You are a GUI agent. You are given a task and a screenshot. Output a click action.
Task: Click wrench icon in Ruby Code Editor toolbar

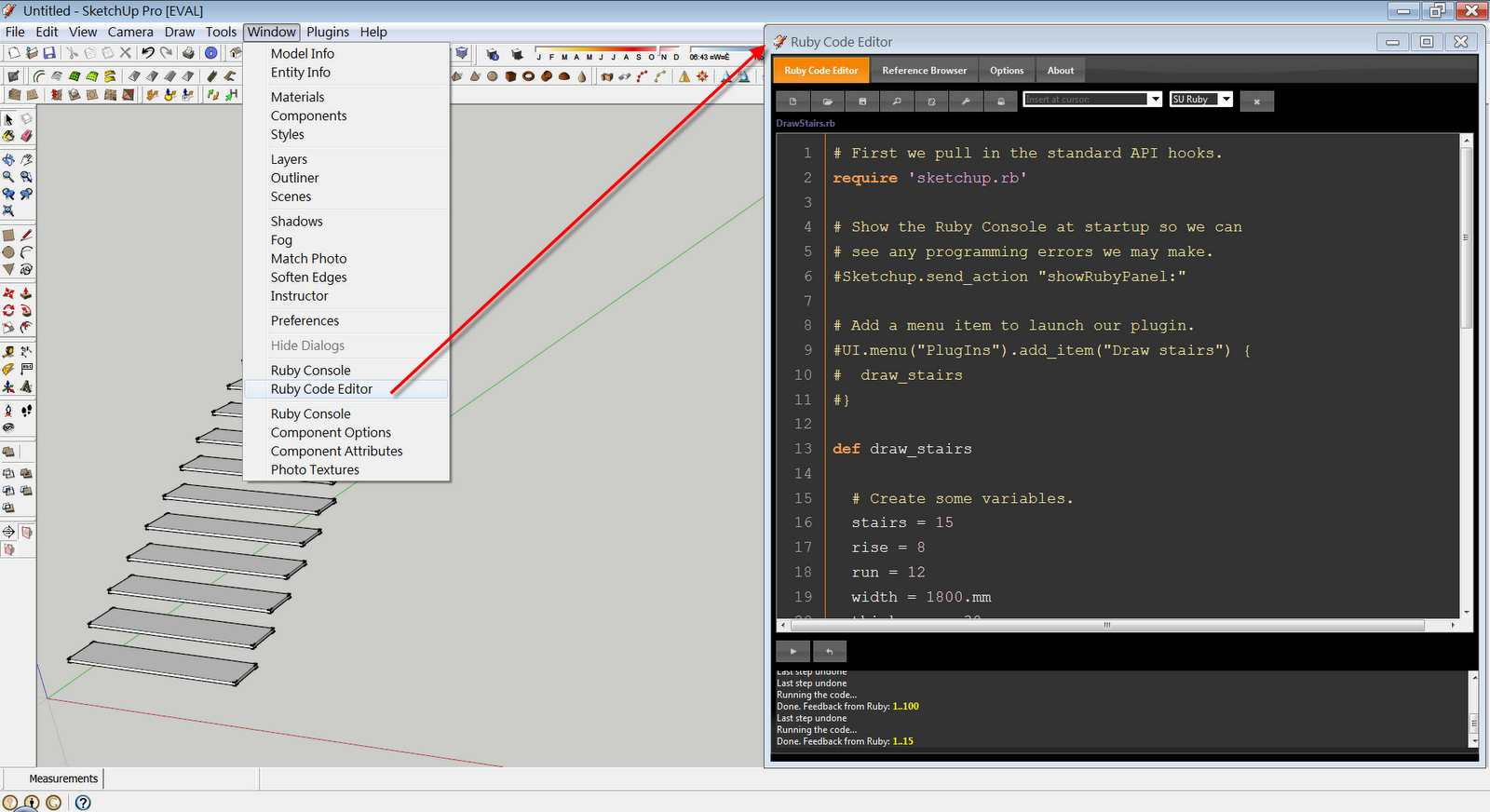pos(966,101)
